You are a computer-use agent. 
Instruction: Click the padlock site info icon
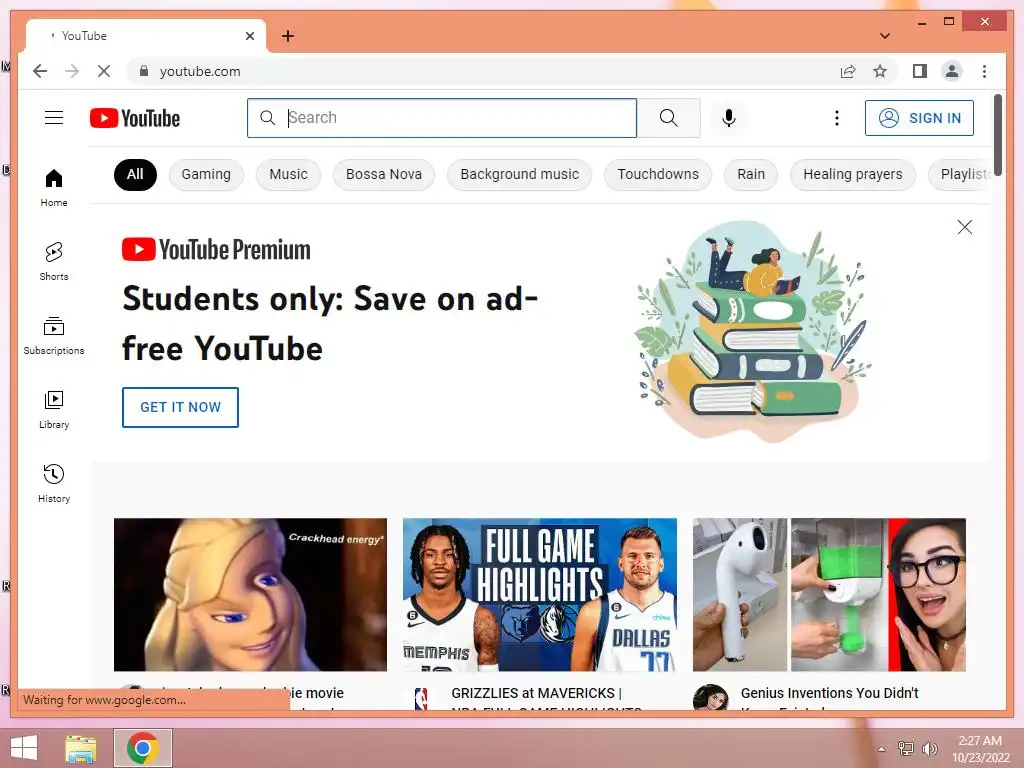coord(144,71)
